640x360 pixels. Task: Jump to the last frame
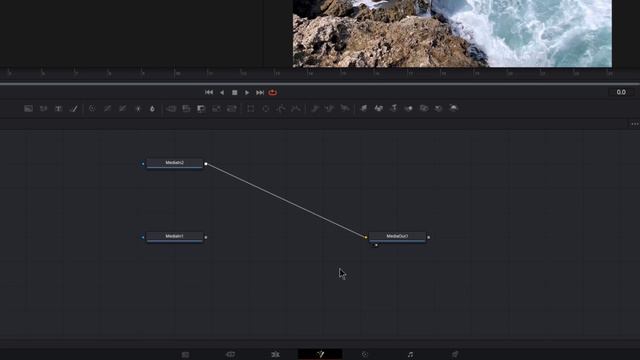coord(260,93)
